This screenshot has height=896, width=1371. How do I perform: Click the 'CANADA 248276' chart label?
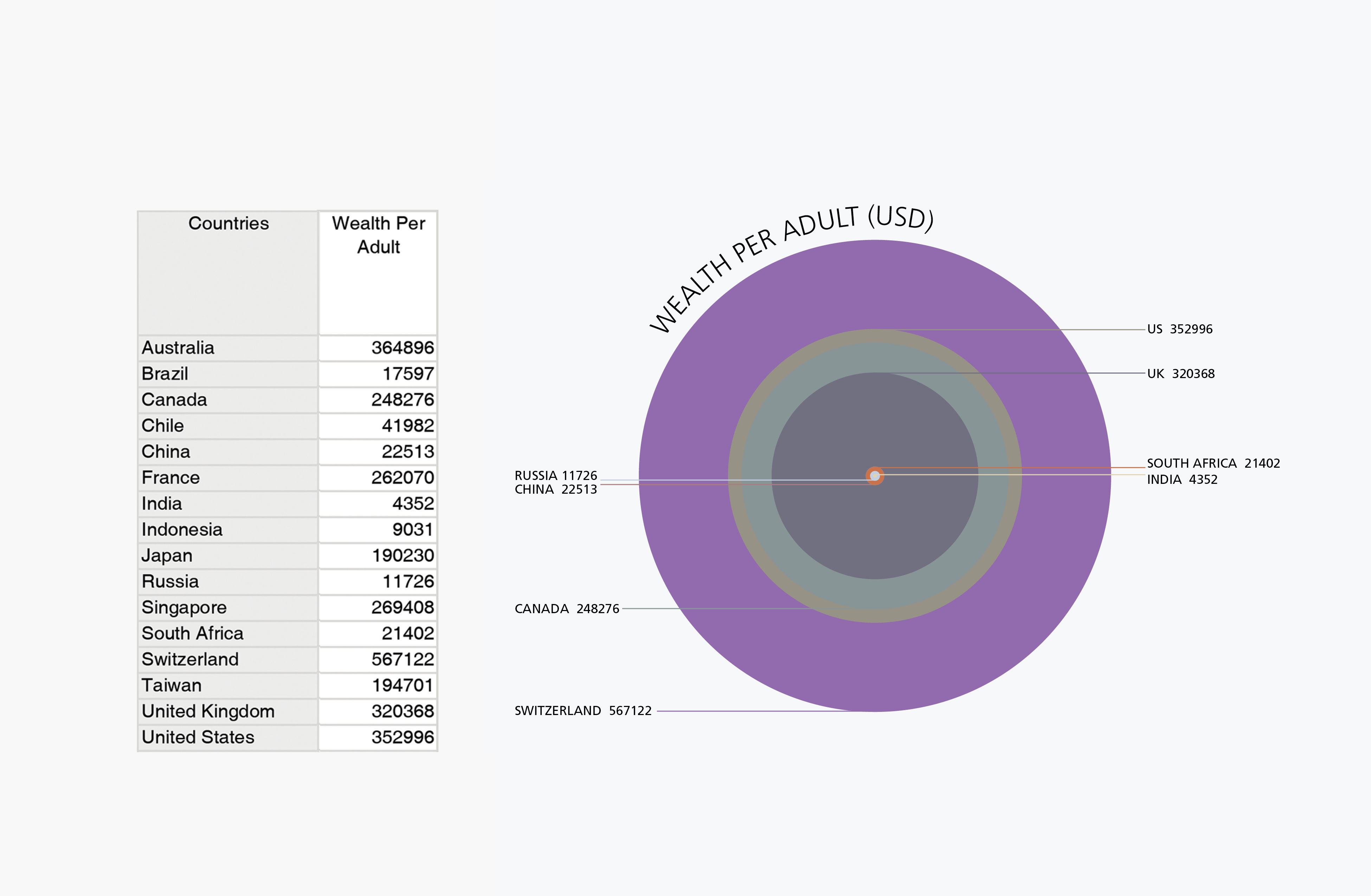tap(567, 609)
